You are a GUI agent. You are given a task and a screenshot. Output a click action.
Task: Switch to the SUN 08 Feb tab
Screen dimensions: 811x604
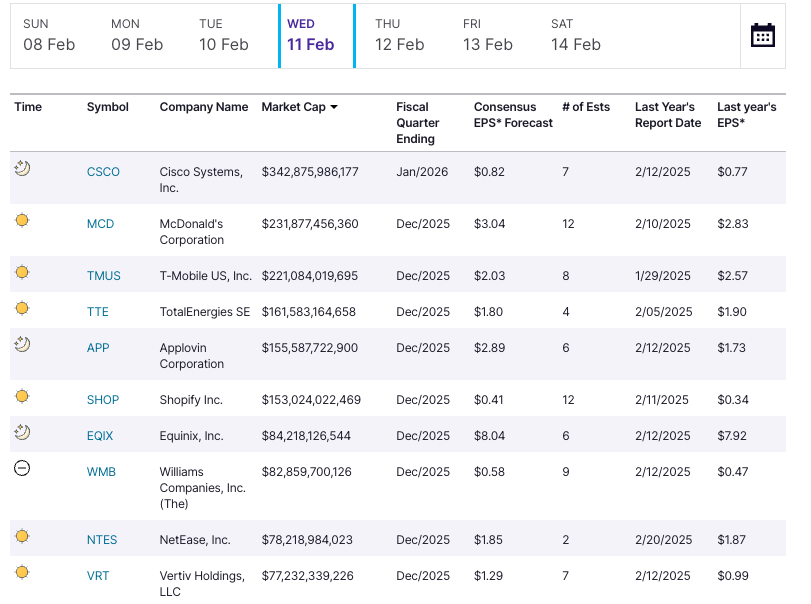pos(49,34)
